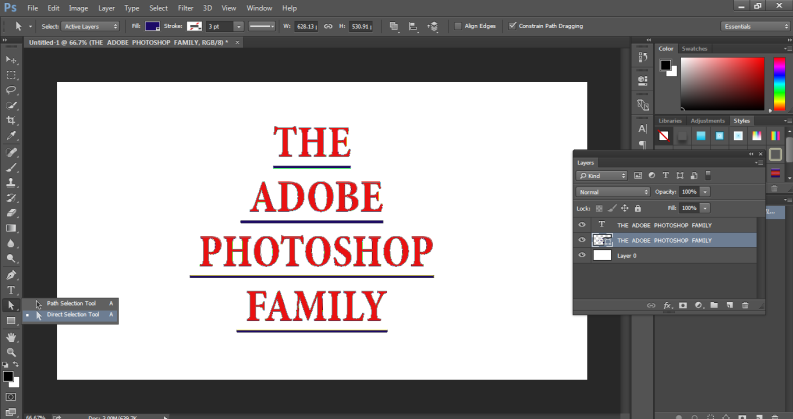Select the Eraser tool
Screen dimensions: 793x419
click(x=11, y=213)
